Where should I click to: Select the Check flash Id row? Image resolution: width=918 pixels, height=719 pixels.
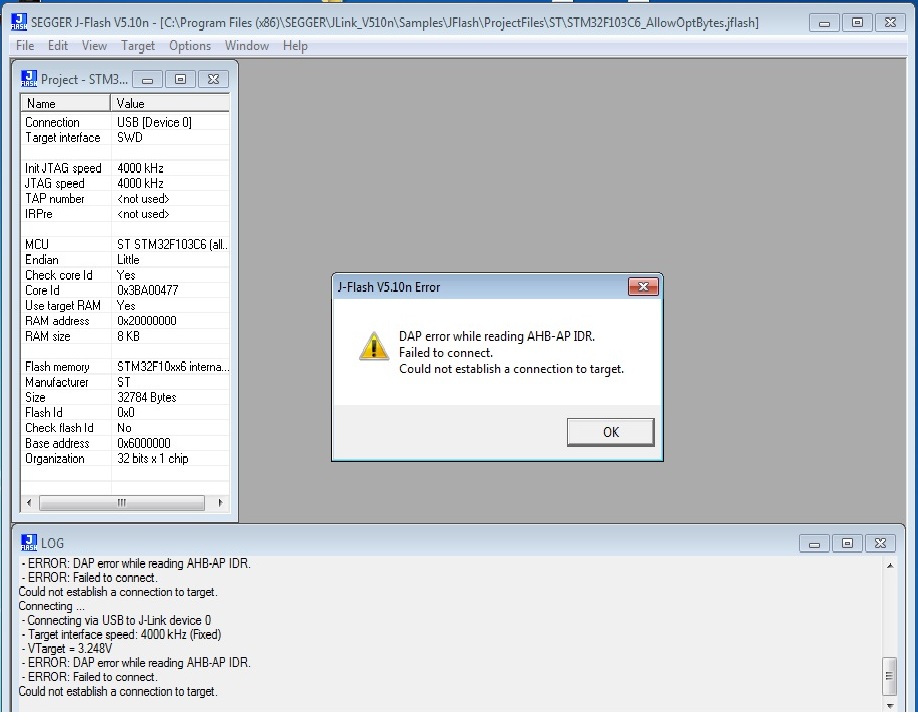(x=125, y=428)
